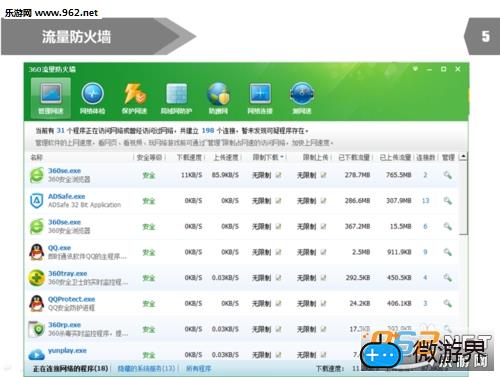Click the vertical scrollbar thumb of process list

click(x=463, y=197)
